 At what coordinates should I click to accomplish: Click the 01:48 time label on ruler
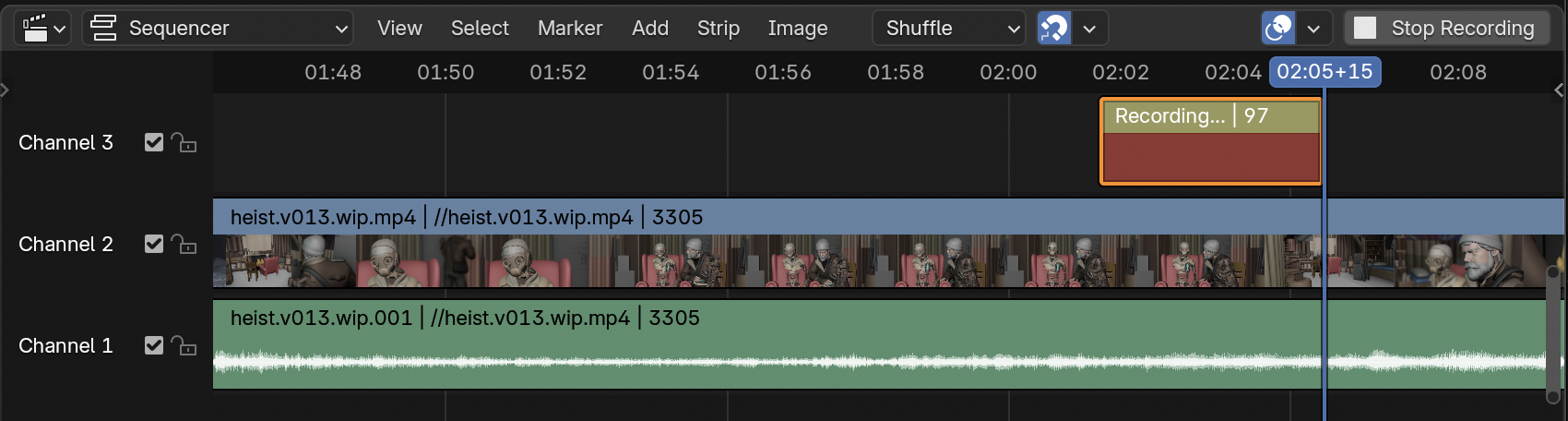(333, 72)
